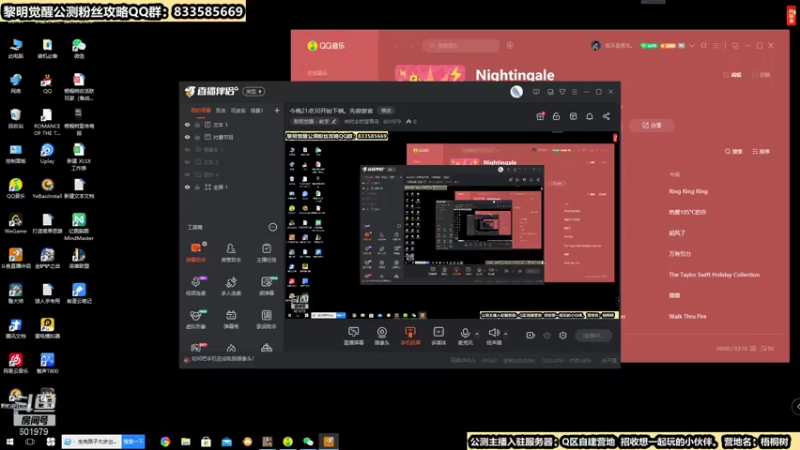The height and width of the screenshot is (450, 800).
Task: Switch to the 场景1 scene tab
Action: [257, 110]
